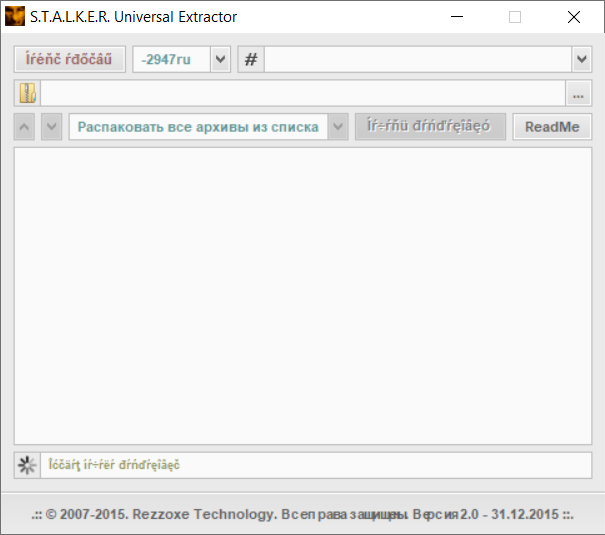
Task: Click the up arrow list button
Action: coord(26,127)
